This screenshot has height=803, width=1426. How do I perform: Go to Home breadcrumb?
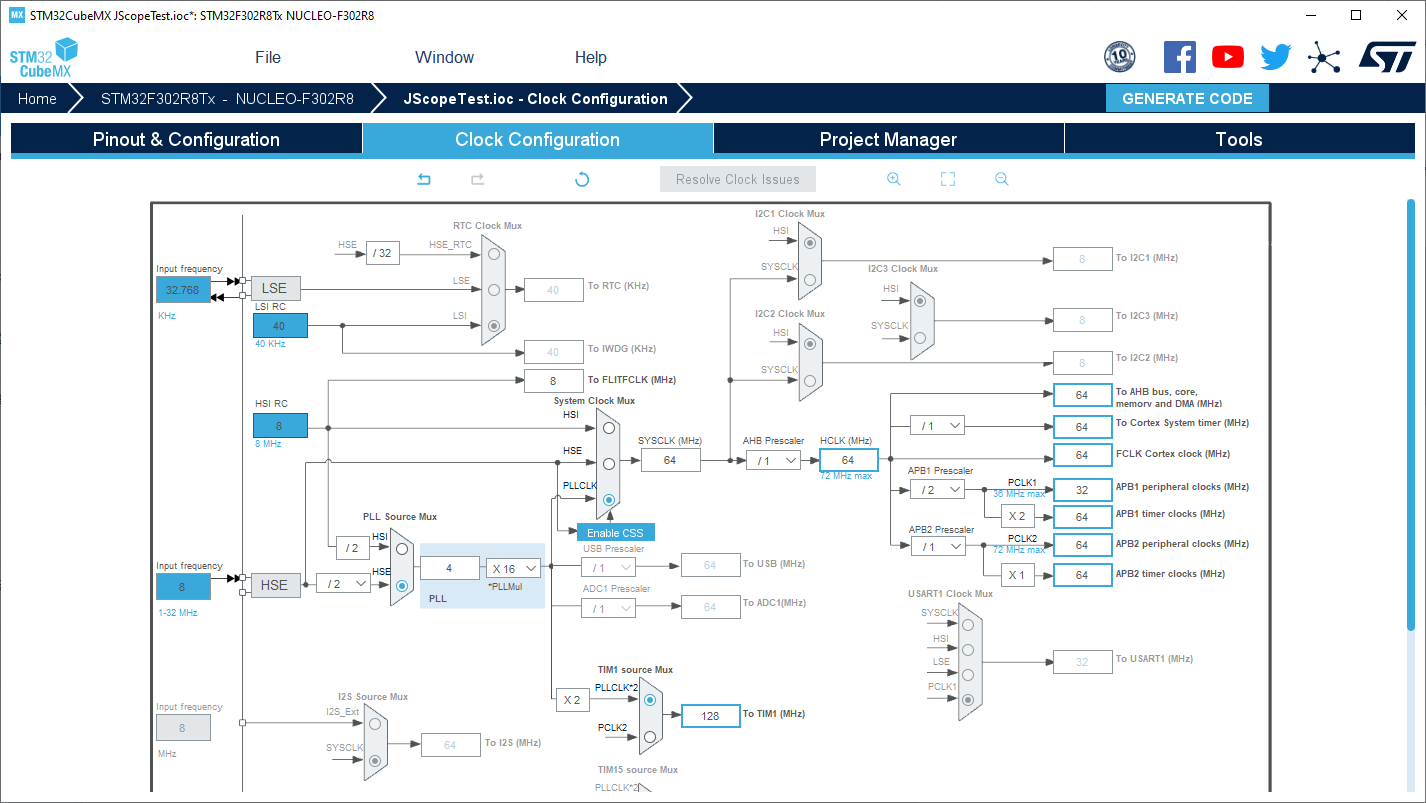pyautogui.click(x=37, y=98)
